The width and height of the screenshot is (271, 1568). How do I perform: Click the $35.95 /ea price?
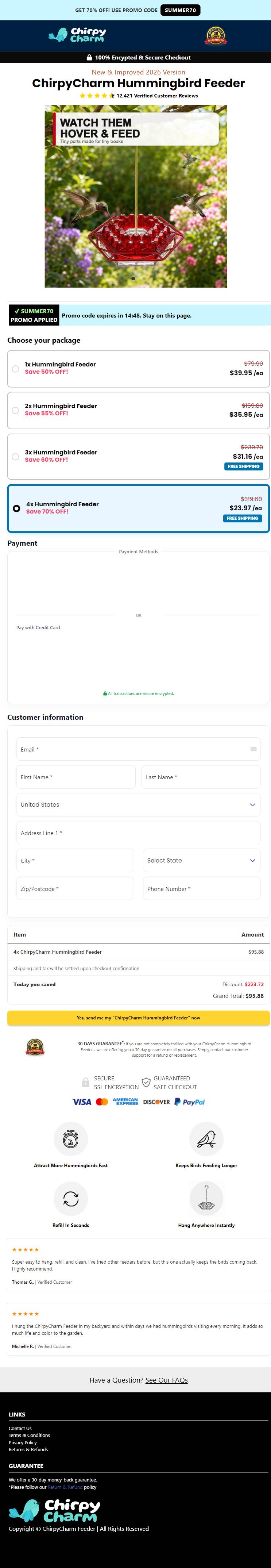click(x=246, y=414)
